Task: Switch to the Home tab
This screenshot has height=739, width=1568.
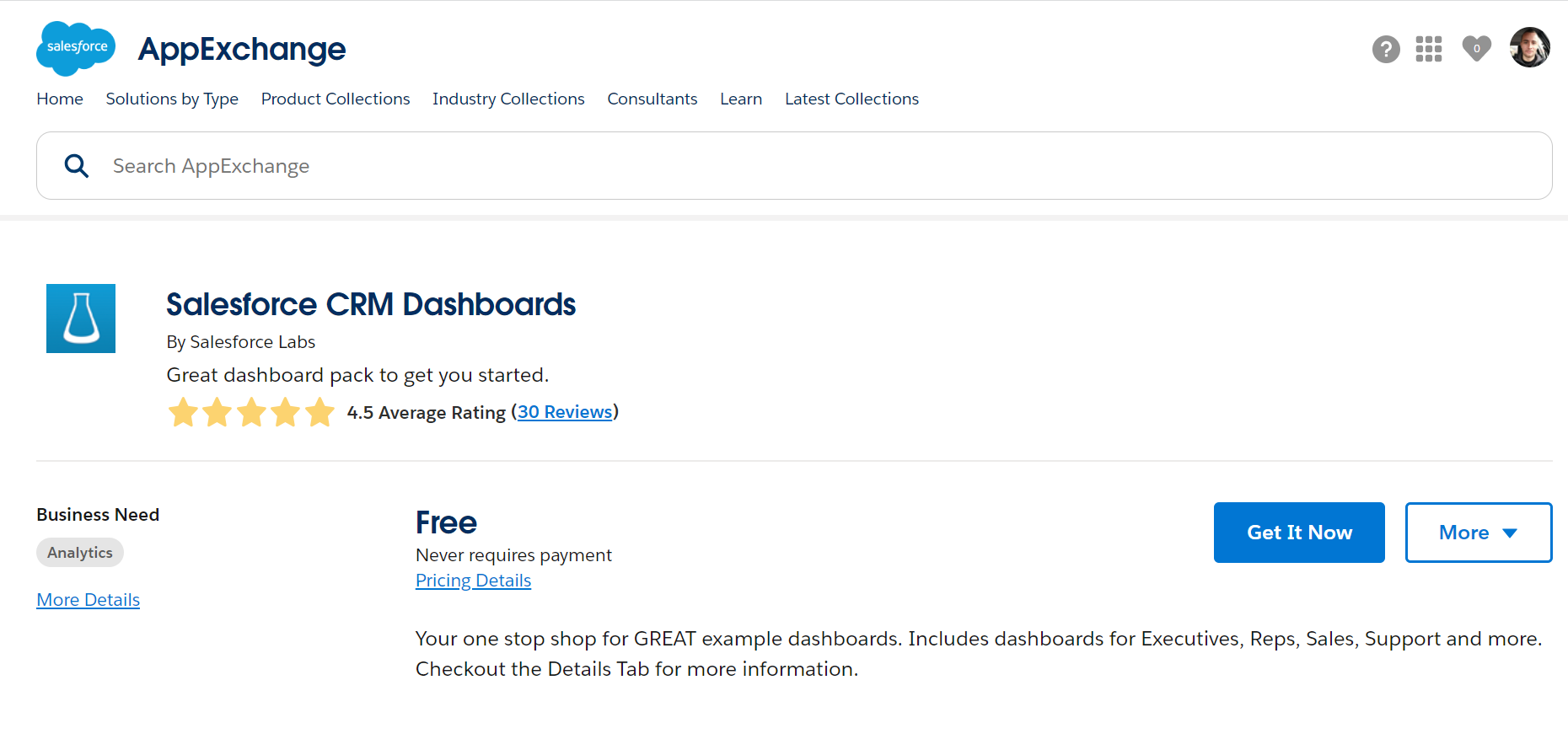Action: click(x=59, y=99)
